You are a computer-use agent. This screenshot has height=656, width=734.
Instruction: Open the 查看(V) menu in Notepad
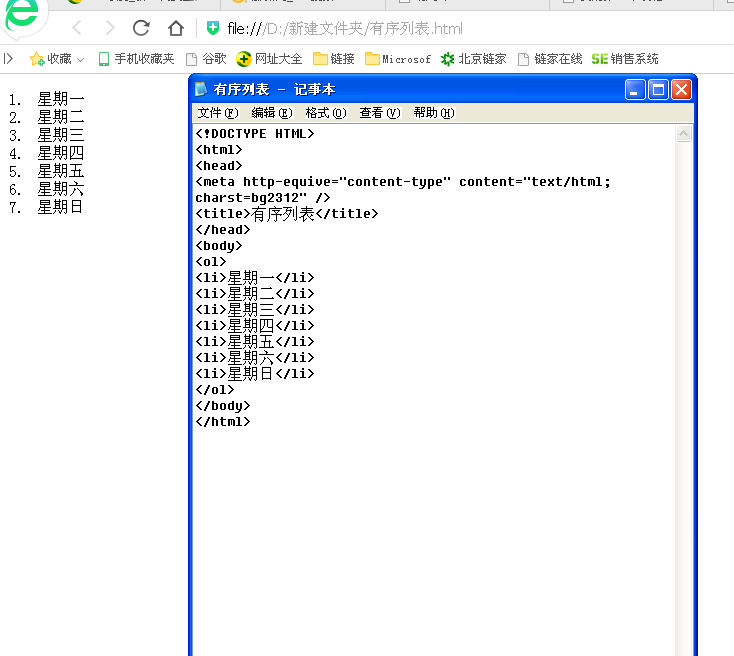click(380, 113)
